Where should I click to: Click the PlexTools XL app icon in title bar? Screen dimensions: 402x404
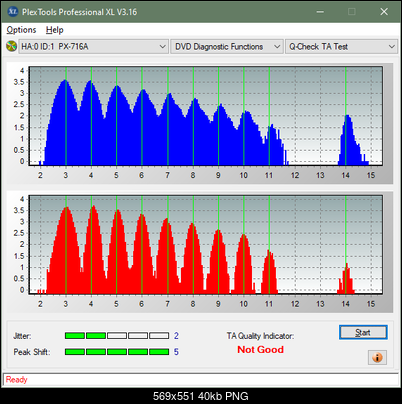click(12, 12)
